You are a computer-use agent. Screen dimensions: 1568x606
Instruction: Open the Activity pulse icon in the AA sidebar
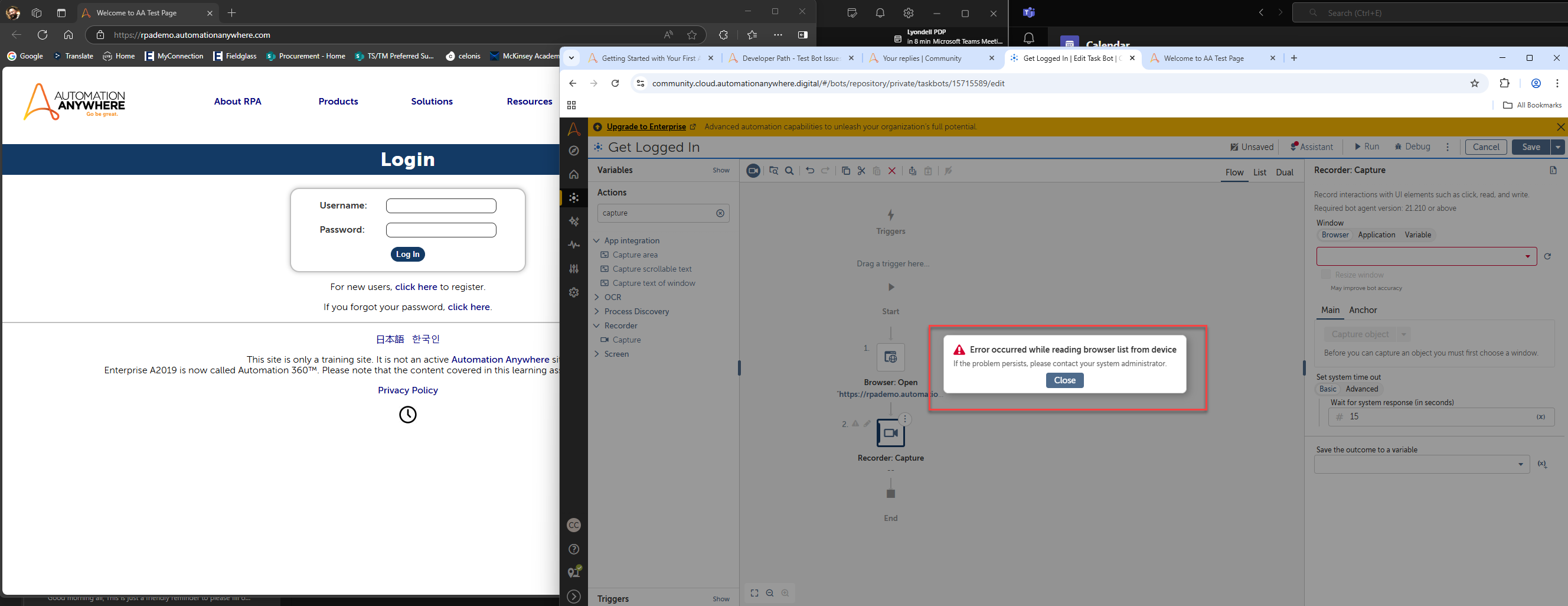[x=573, y=245]
